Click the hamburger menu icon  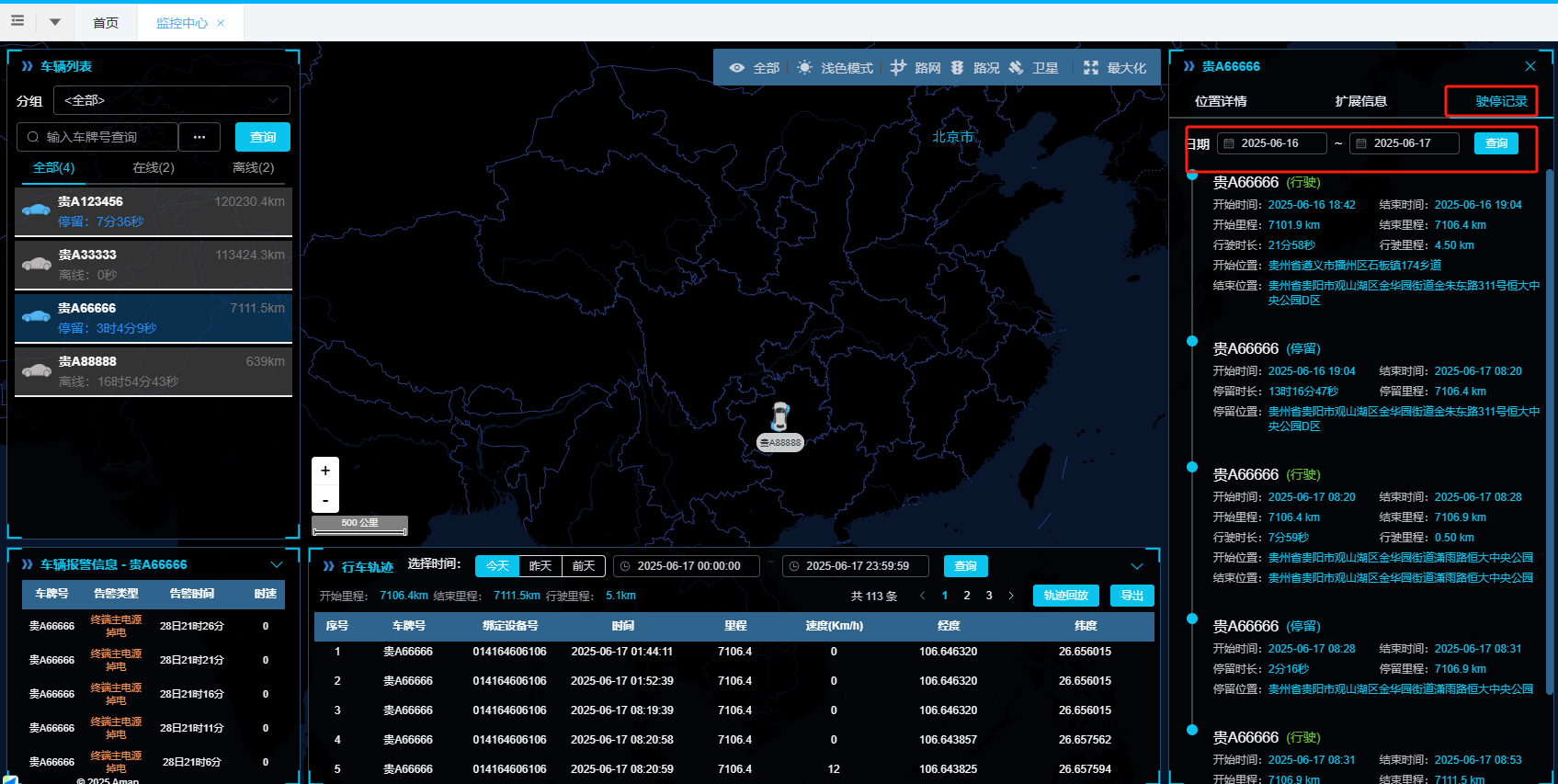tap(17, 21)
